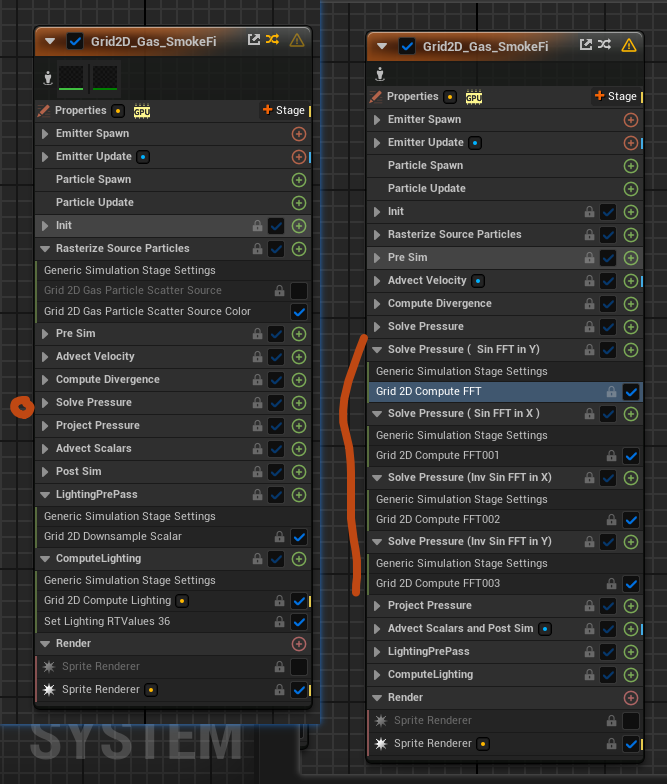Image resolution: width=667 pixels, height=784 pixels.
Task: Select enabled Sprite Renderer in left emitter
Action: tap(174, 690)
